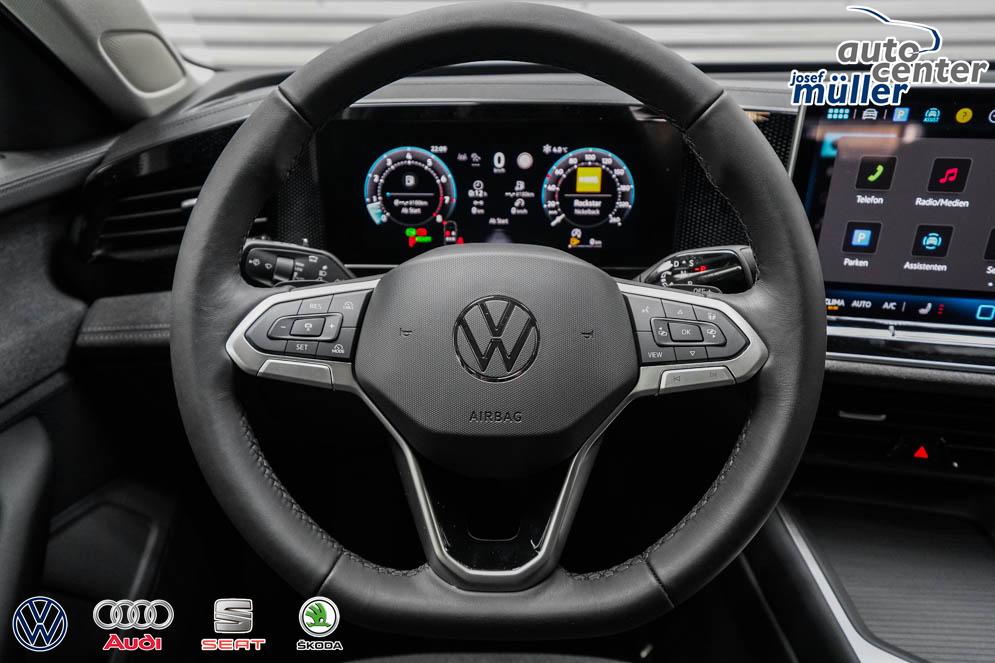Viewport: 995px width, 663px height.
Task: Tap the blue P parking shortcut in top bar
Action: tap(900, 114)
